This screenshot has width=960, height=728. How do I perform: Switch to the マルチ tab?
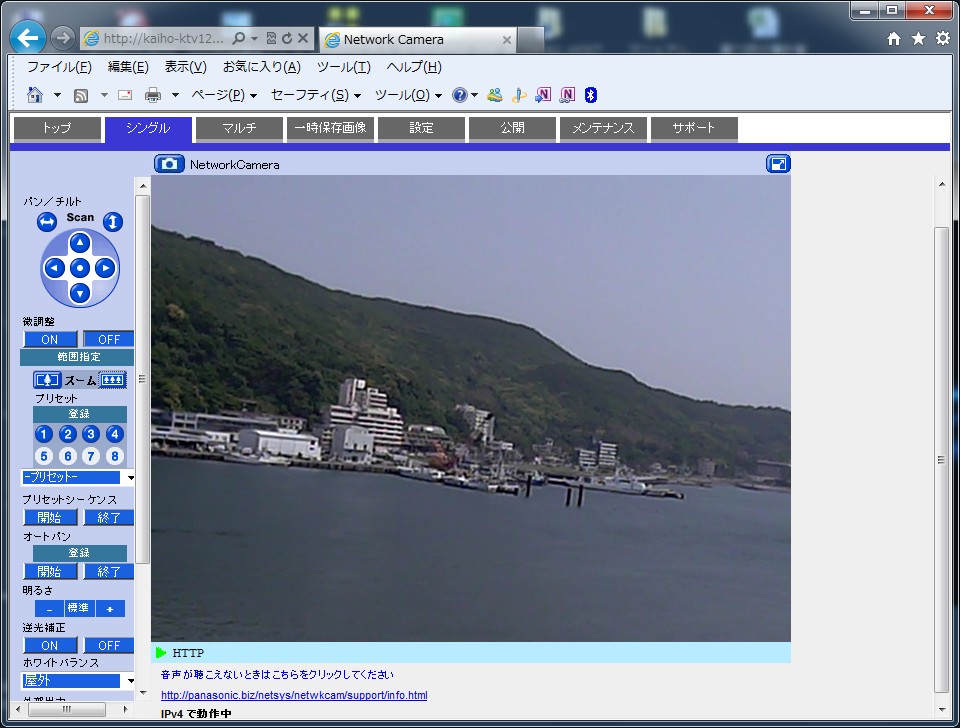pos(239,129)
